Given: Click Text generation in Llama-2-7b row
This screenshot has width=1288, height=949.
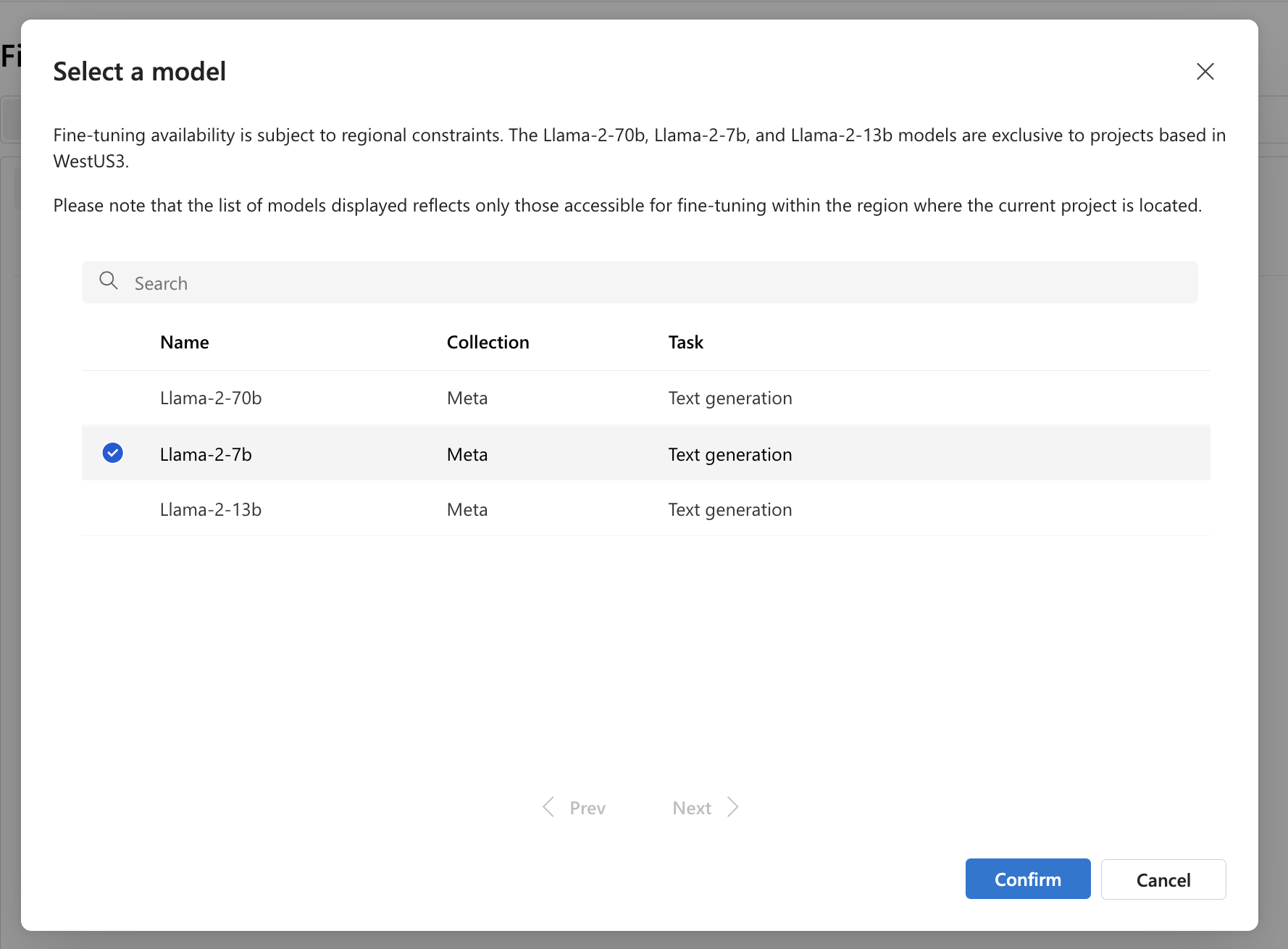Looking at the screenshot, I should point(730,454).
